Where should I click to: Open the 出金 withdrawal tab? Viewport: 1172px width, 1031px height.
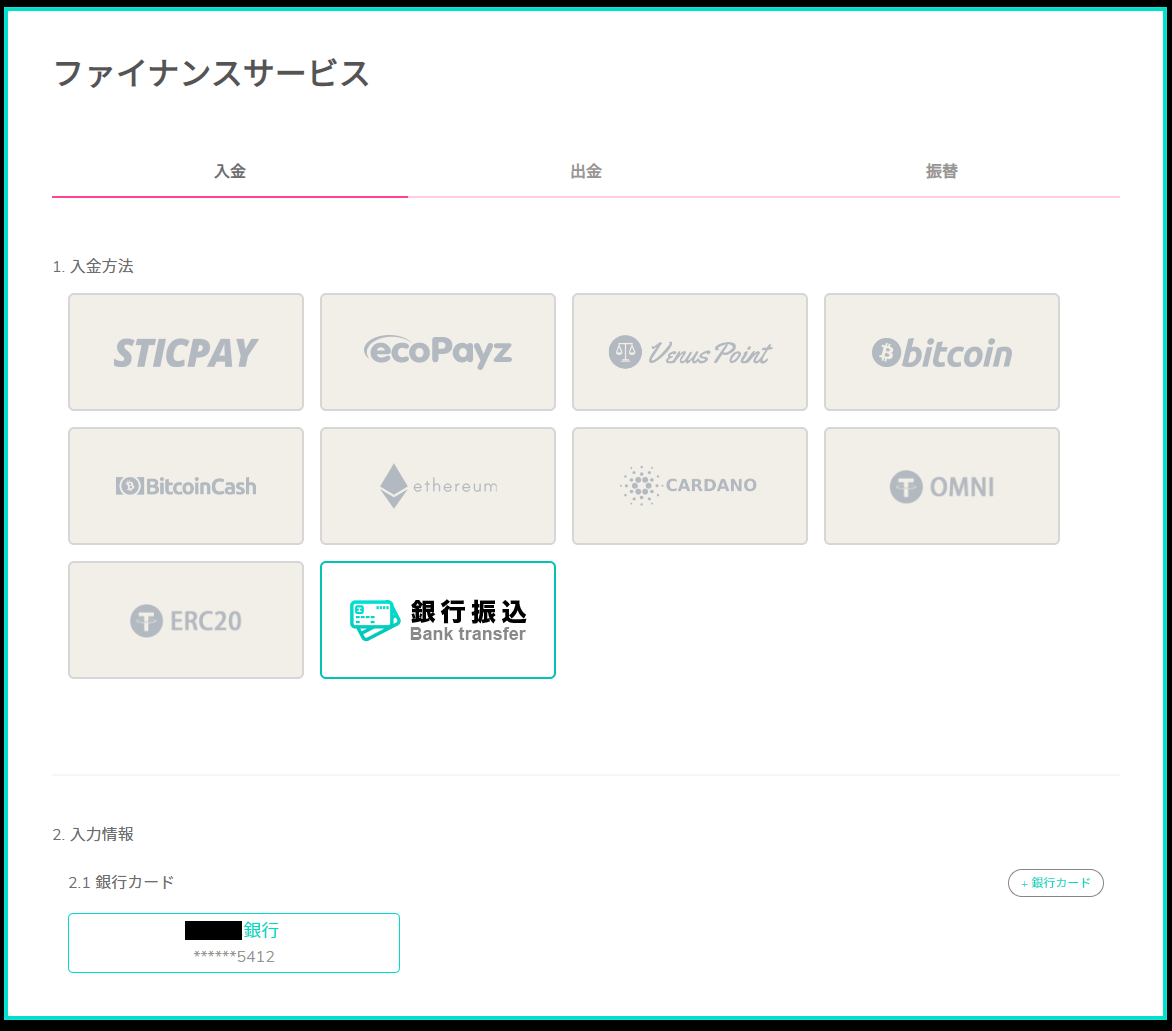[586, 172]
